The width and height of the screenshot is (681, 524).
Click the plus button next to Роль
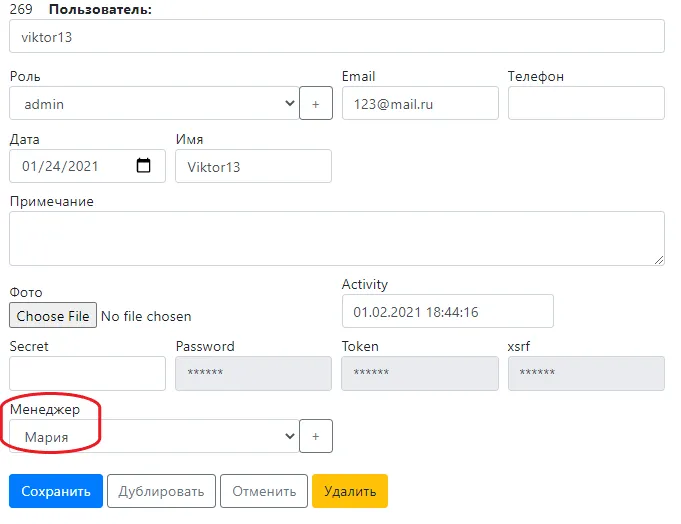(316, 103)
